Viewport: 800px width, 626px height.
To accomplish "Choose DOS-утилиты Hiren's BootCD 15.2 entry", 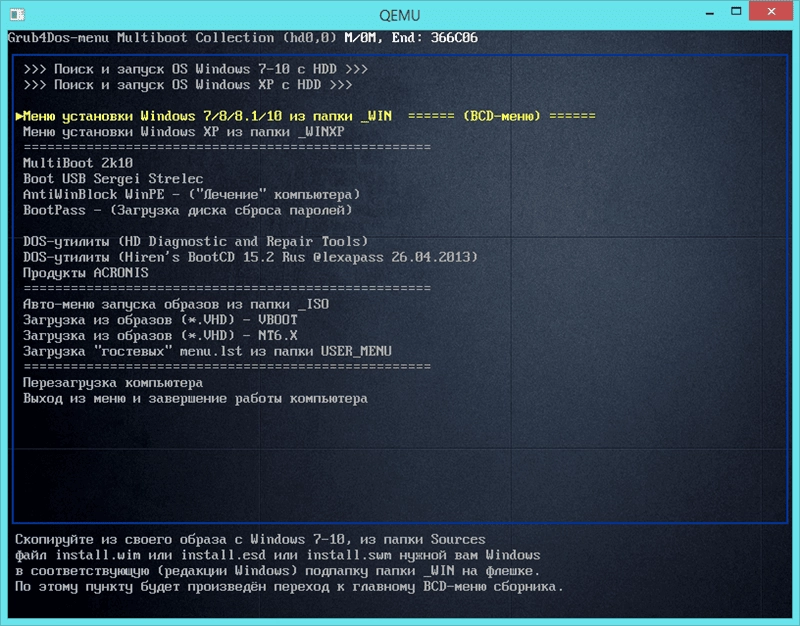I will coord(251,257).
